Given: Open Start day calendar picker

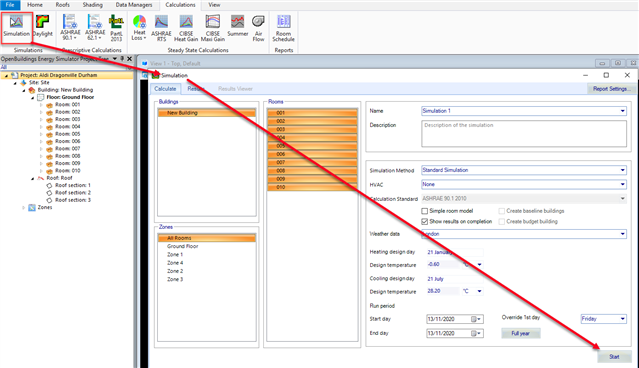Looking at the screenshot, I should click(476, 319).
